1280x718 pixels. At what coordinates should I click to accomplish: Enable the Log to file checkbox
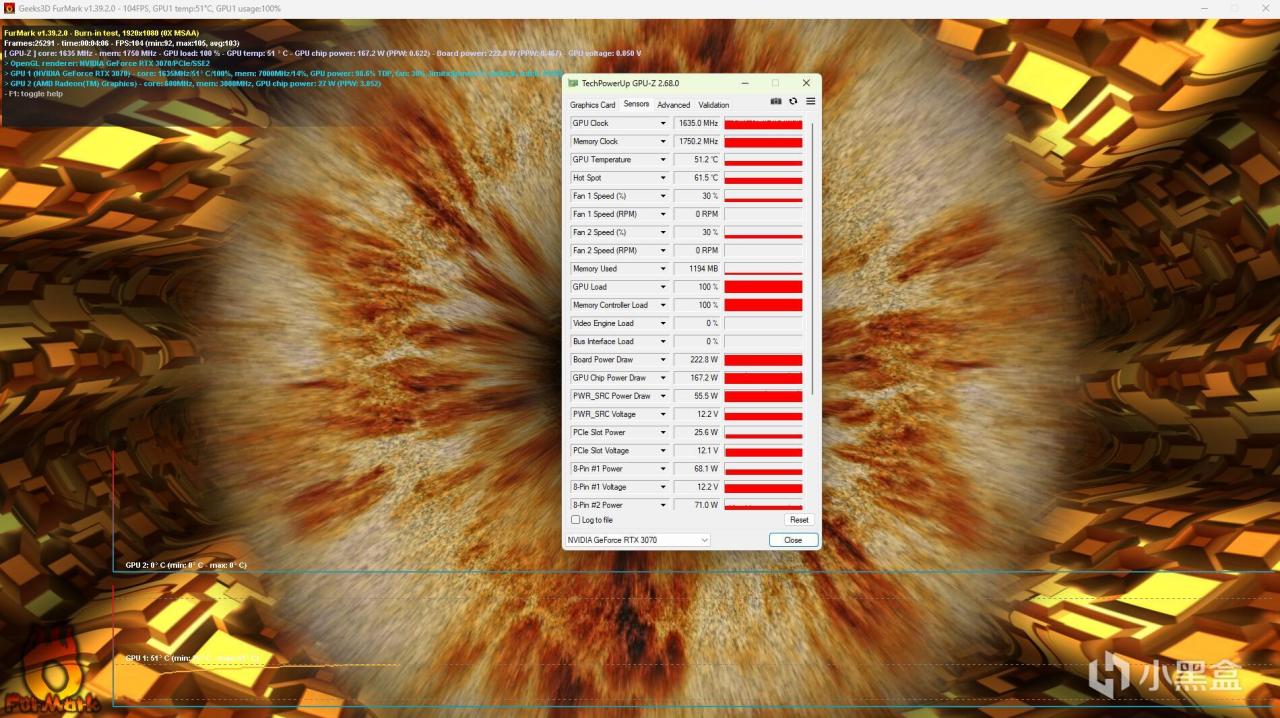tap(575, 520)
